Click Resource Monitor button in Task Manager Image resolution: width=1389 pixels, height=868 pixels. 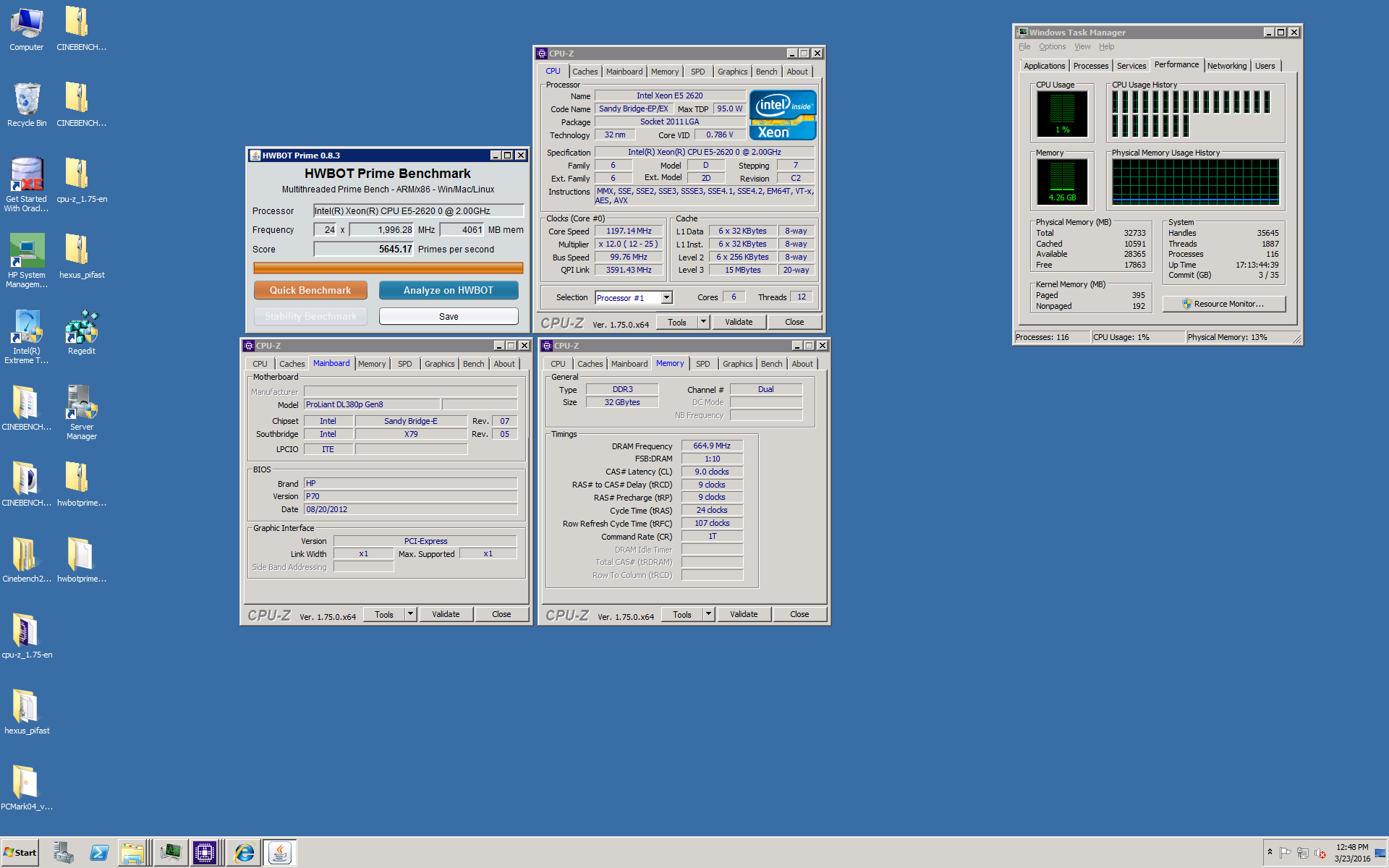1224,304
